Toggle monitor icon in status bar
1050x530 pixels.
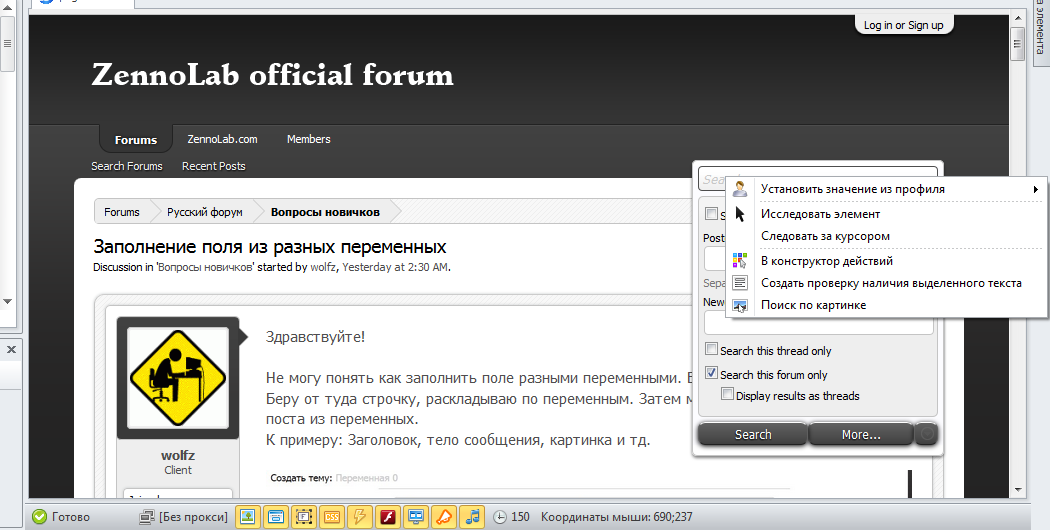(x=417, y=517)
